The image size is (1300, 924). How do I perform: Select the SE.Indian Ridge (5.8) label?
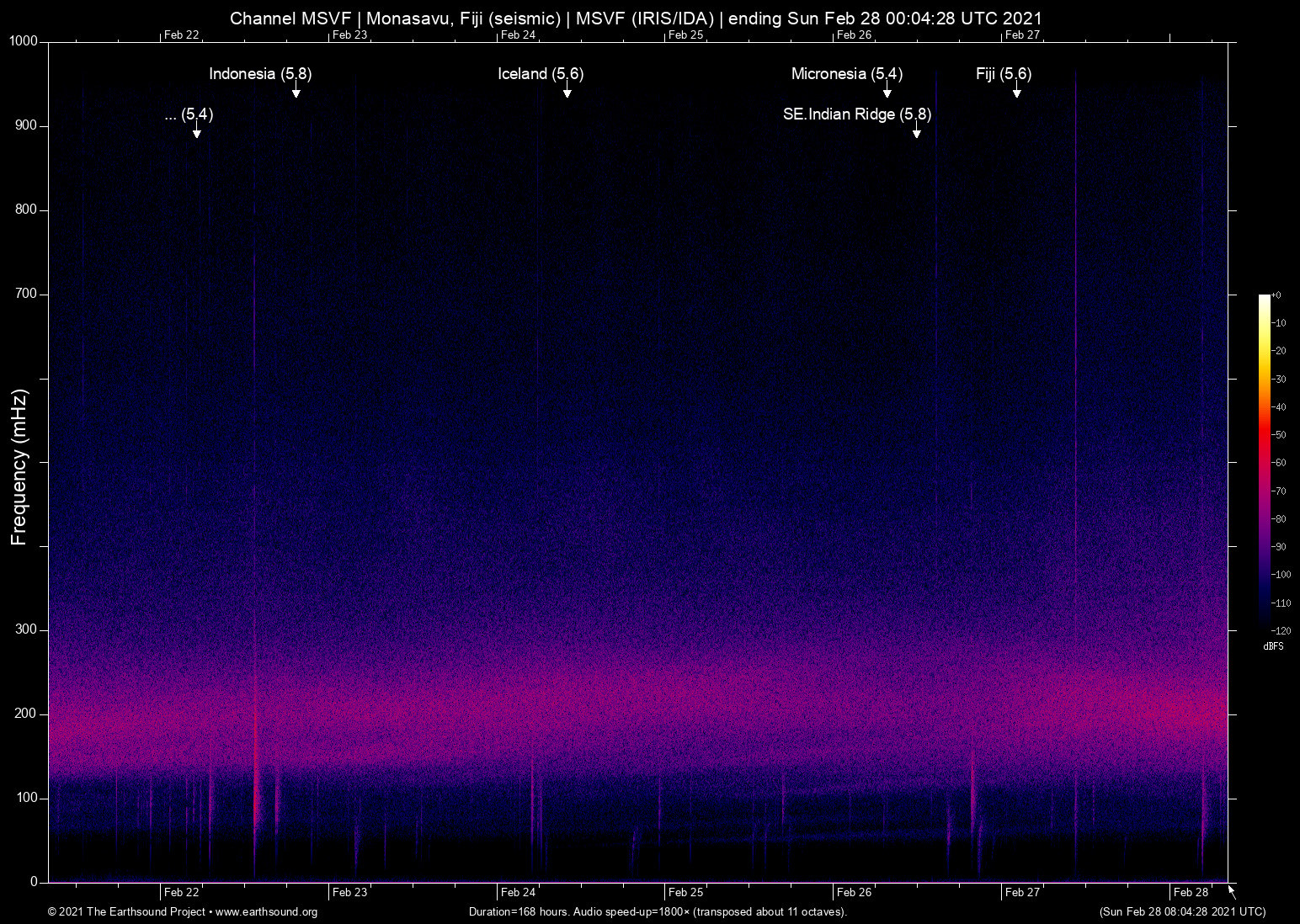(x=856, y=114)
